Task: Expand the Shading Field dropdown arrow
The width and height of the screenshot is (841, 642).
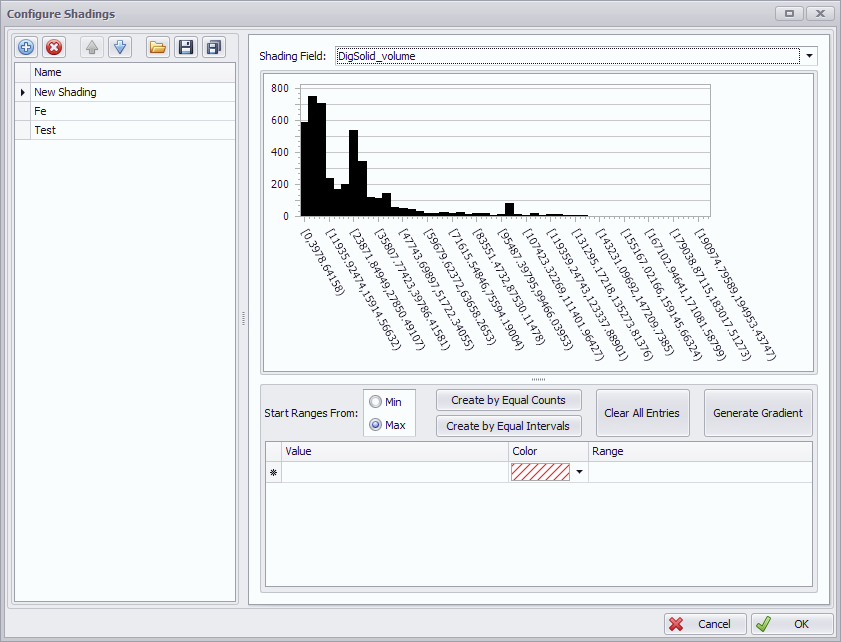Action: point(809,56)
